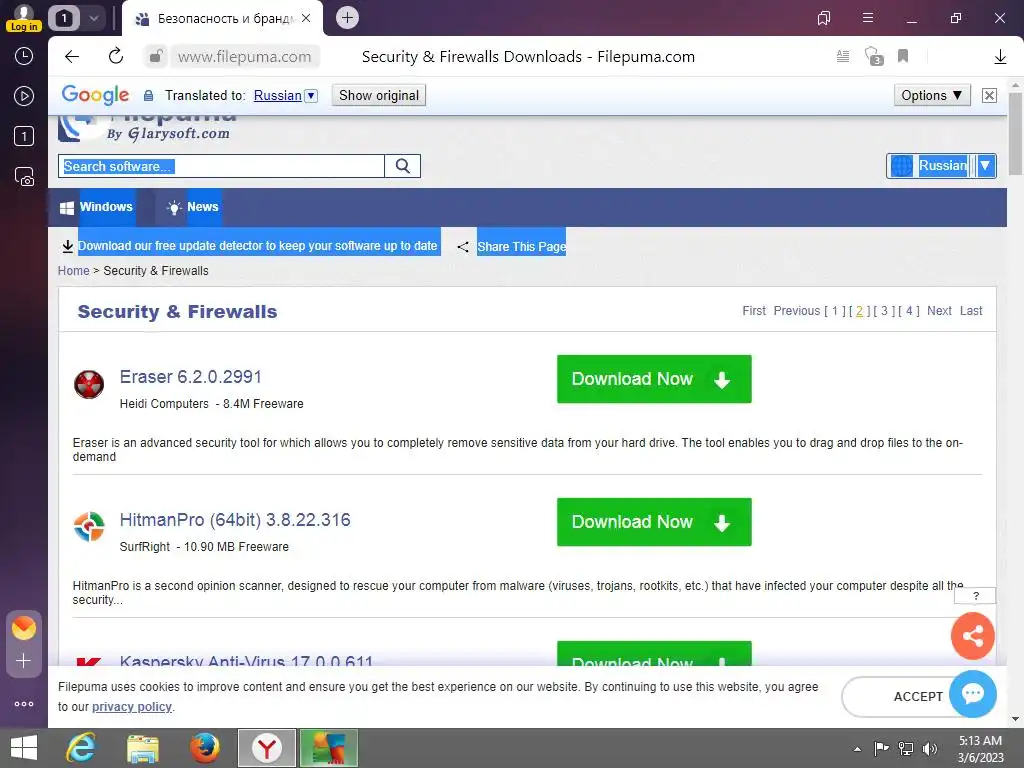Click the small question mark help box
The height and width of the screenshot is (768, 1024).
(x=975, y=596)
